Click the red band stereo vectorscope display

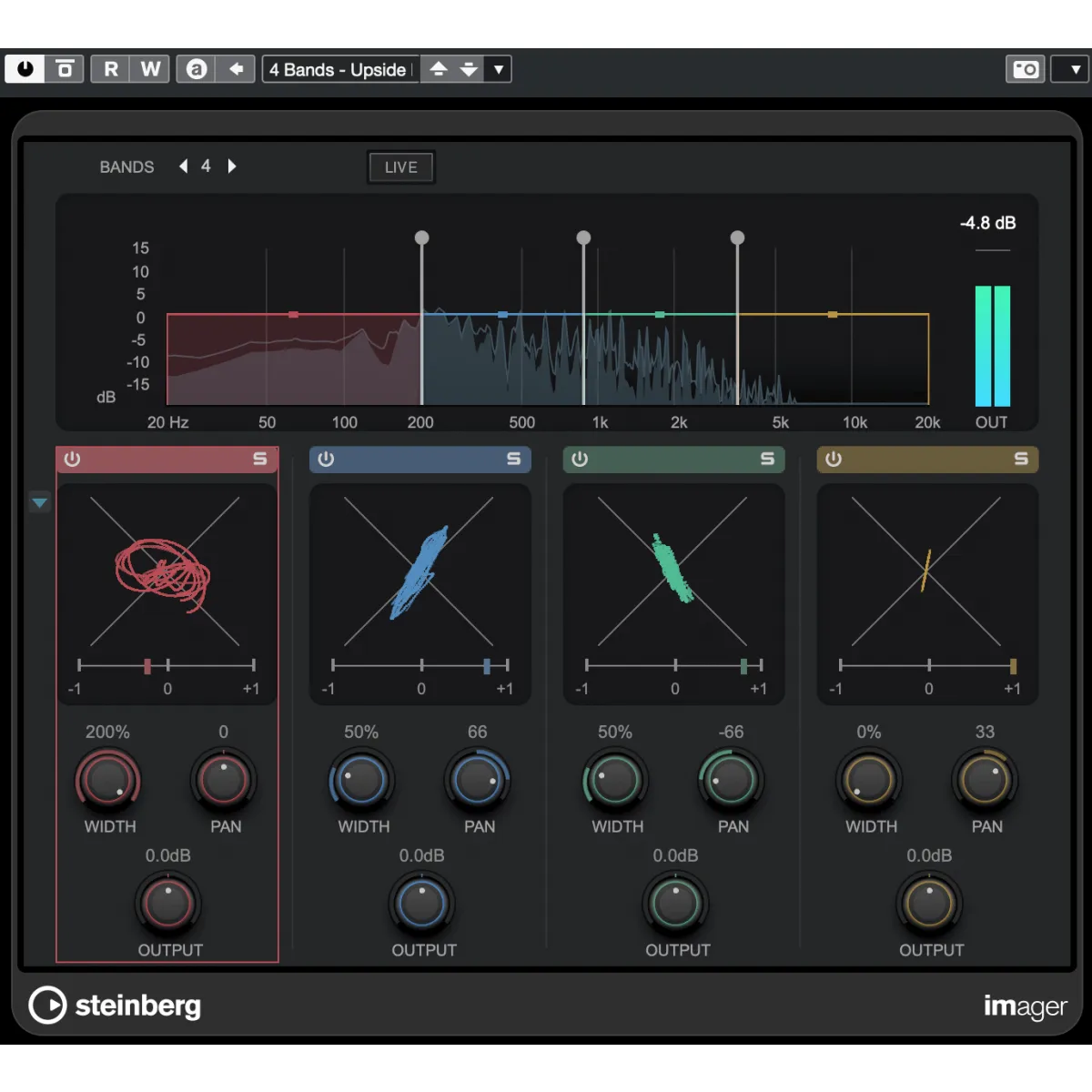[166, 571]
